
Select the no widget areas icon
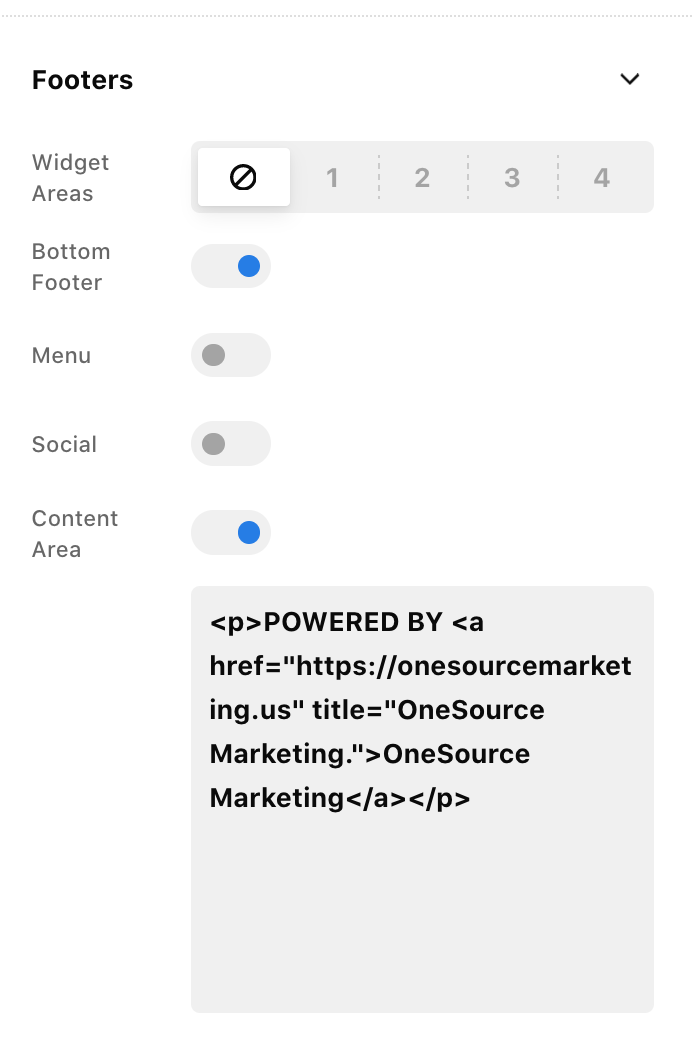pyautogui.click(x=244, y=178)
